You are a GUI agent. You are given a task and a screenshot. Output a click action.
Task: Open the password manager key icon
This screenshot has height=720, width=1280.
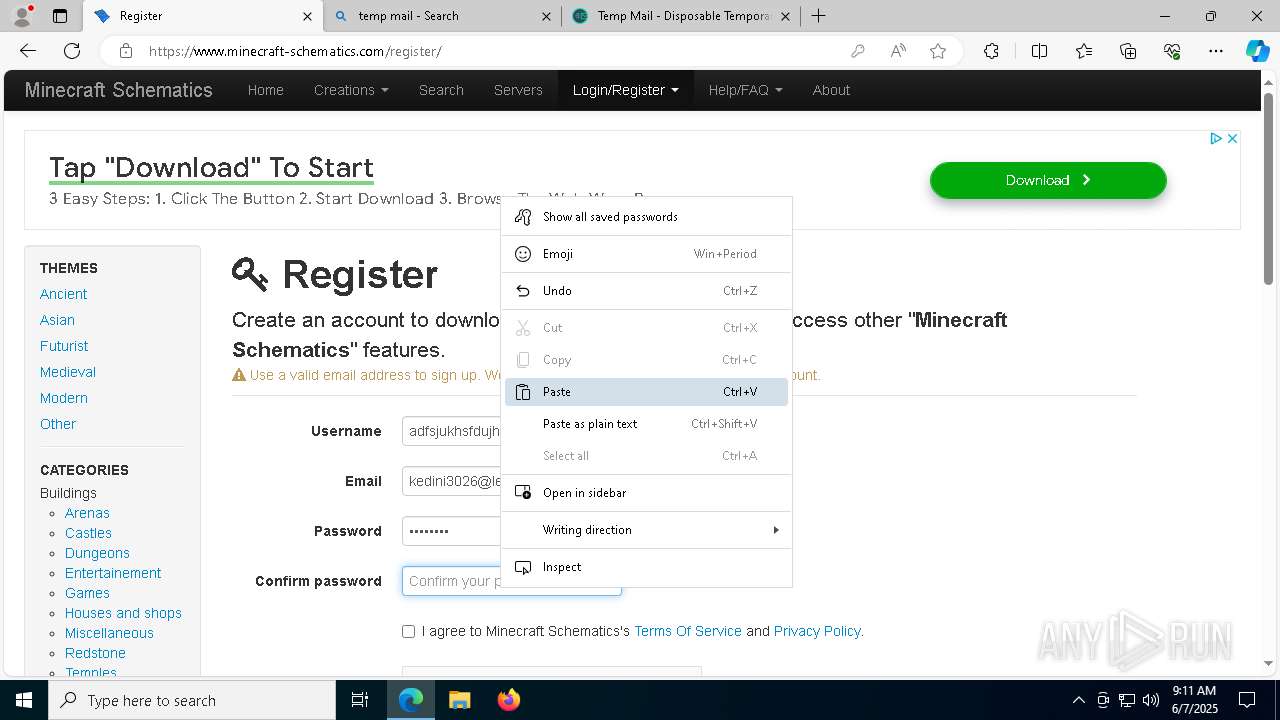(857, 51)
